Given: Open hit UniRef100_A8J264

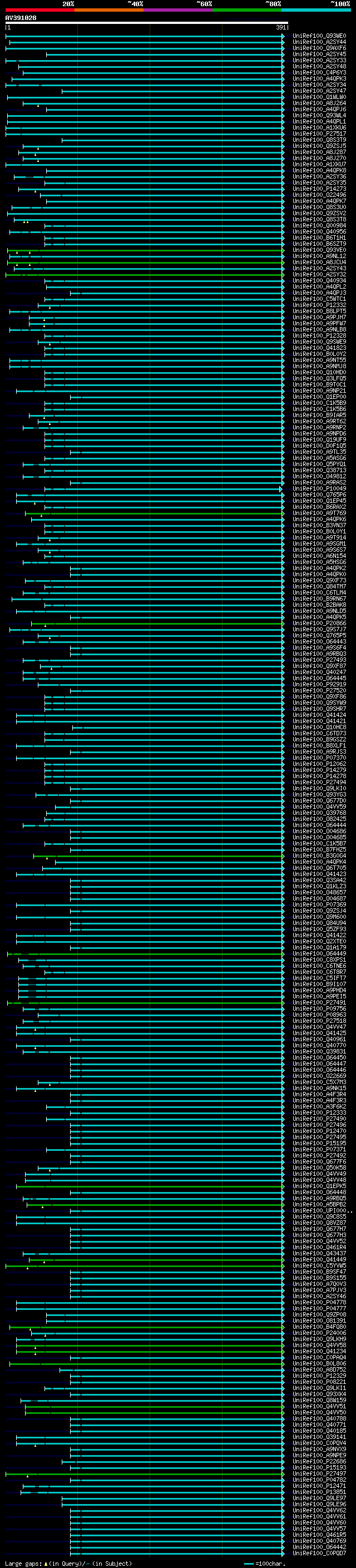Looking at the screenshot, I should click(319, 103).
